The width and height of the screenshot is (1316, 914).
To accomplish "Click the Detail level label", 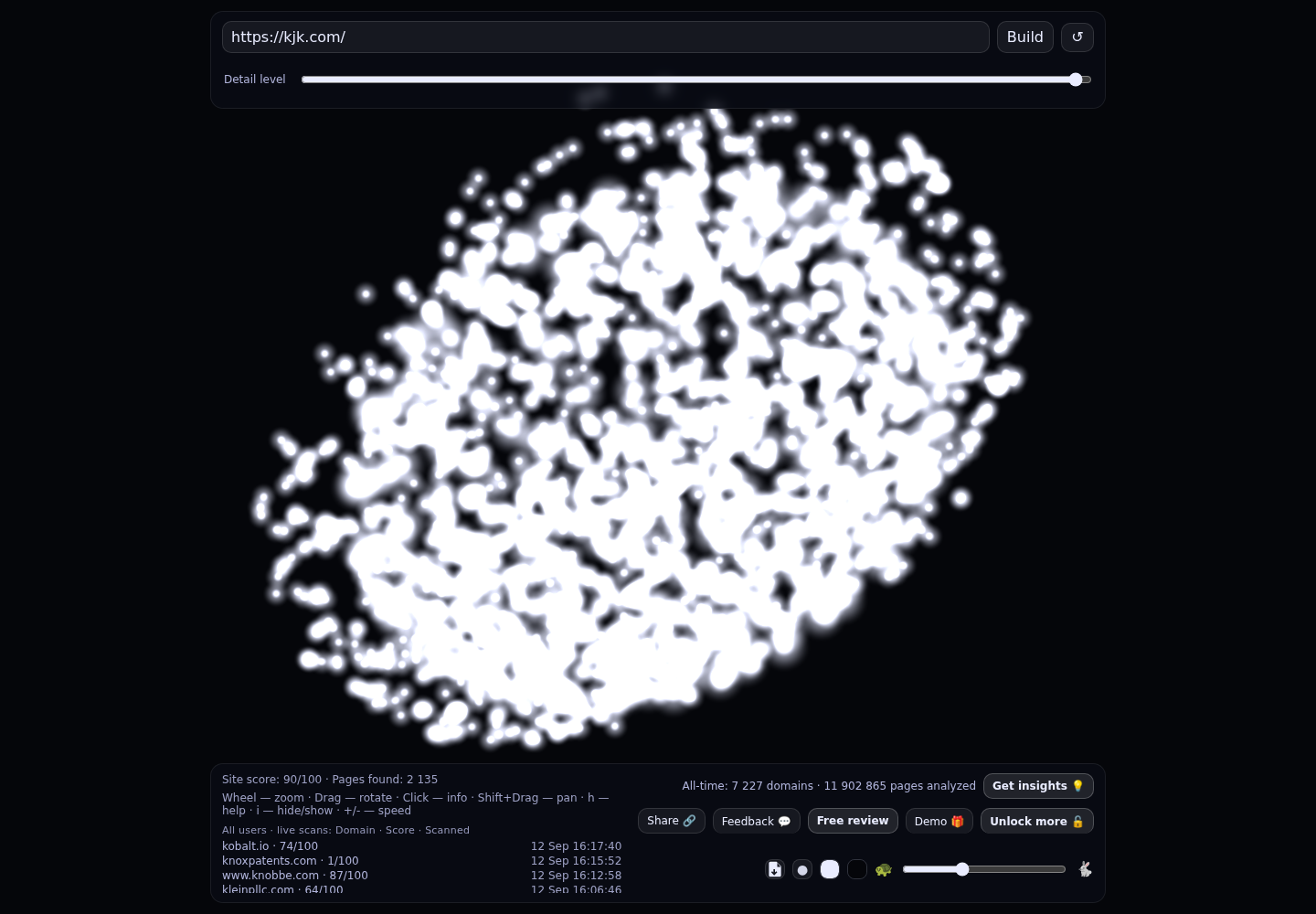I will [255, 80].
